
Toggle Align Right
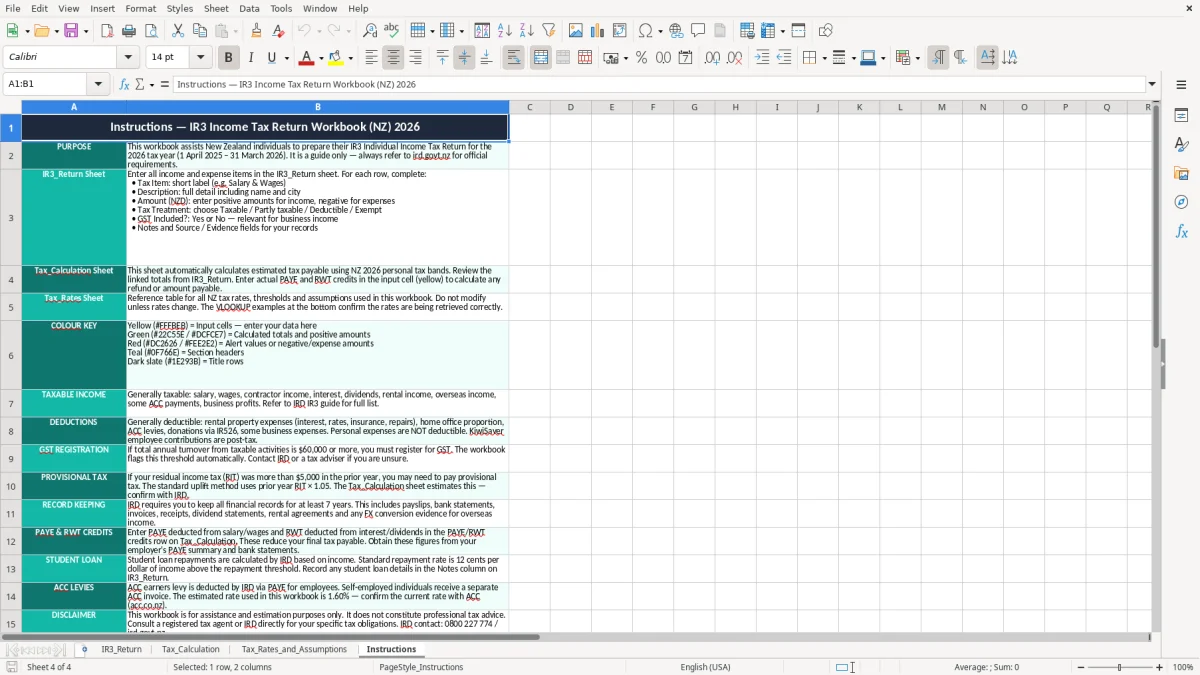point(415,58)
